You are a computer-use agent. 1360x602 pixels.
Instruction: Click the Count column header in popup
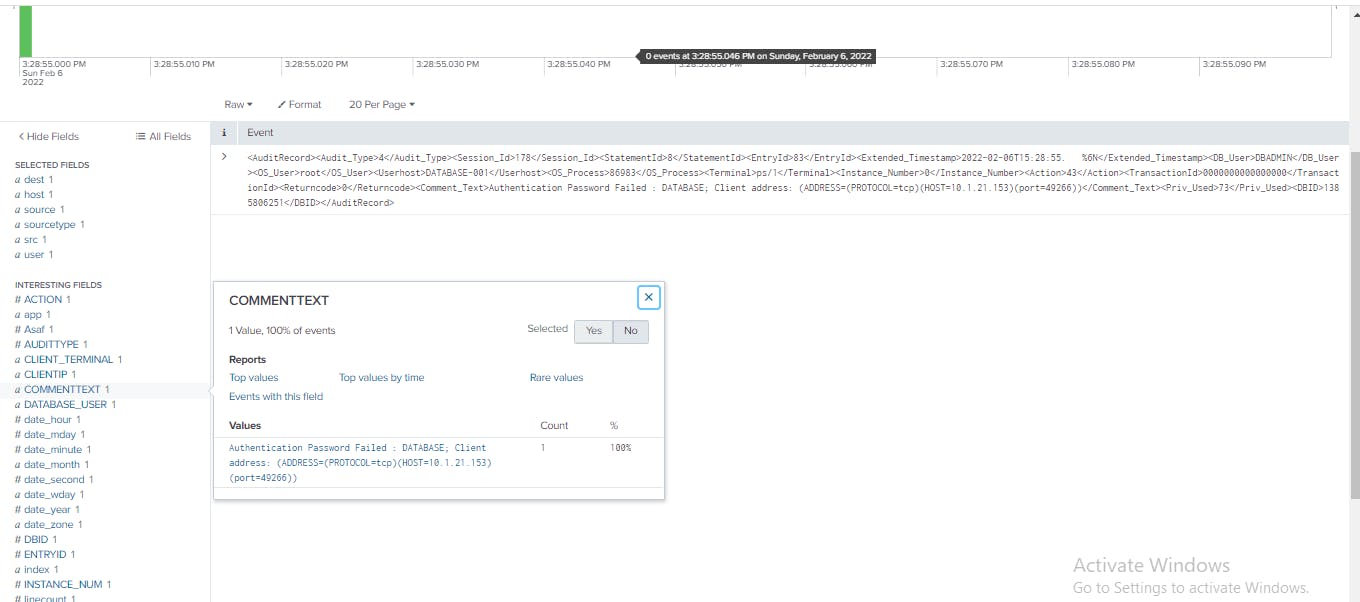coord(554,426)
